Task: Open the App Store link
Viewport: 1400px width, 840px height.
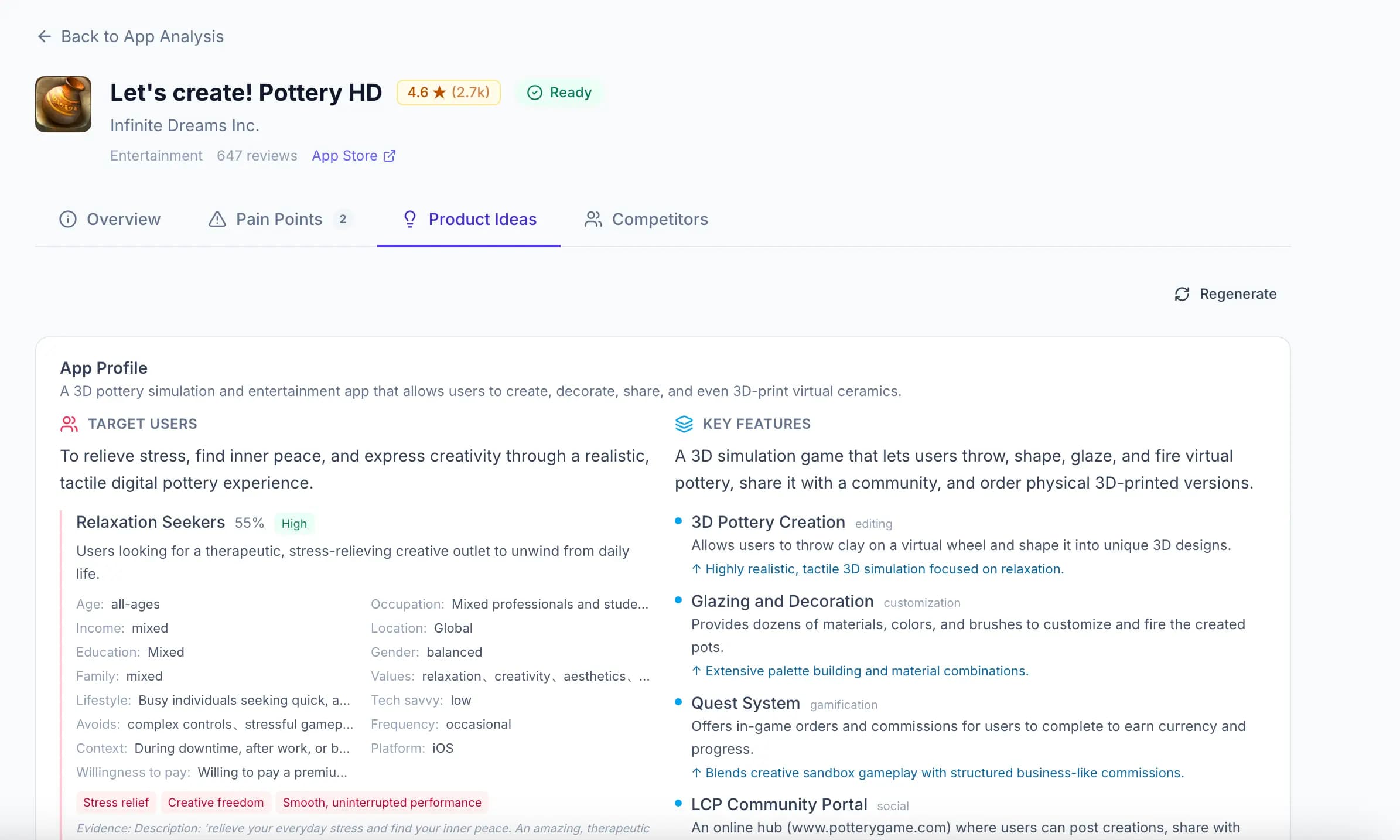Action: coord(354,156)
